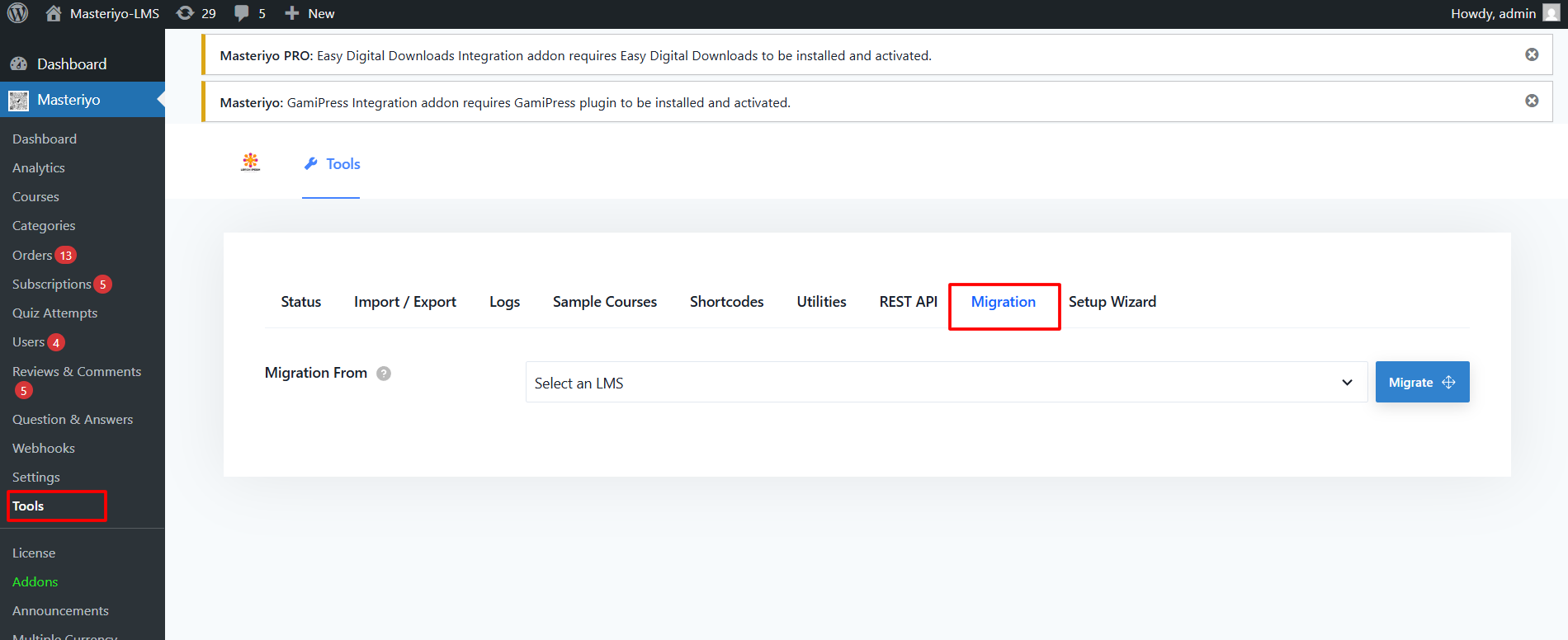The width and height of the screenshot is (1568, 640).
Task: Dismiss the GamiPress Integration notice
Action: tap(1532, 101)
